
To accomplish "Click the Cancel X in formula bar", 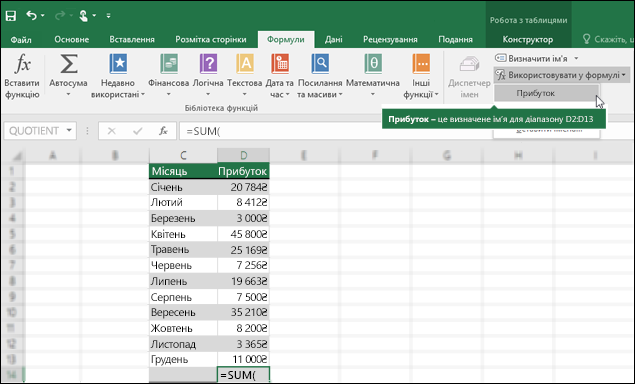I will [111, 131].
